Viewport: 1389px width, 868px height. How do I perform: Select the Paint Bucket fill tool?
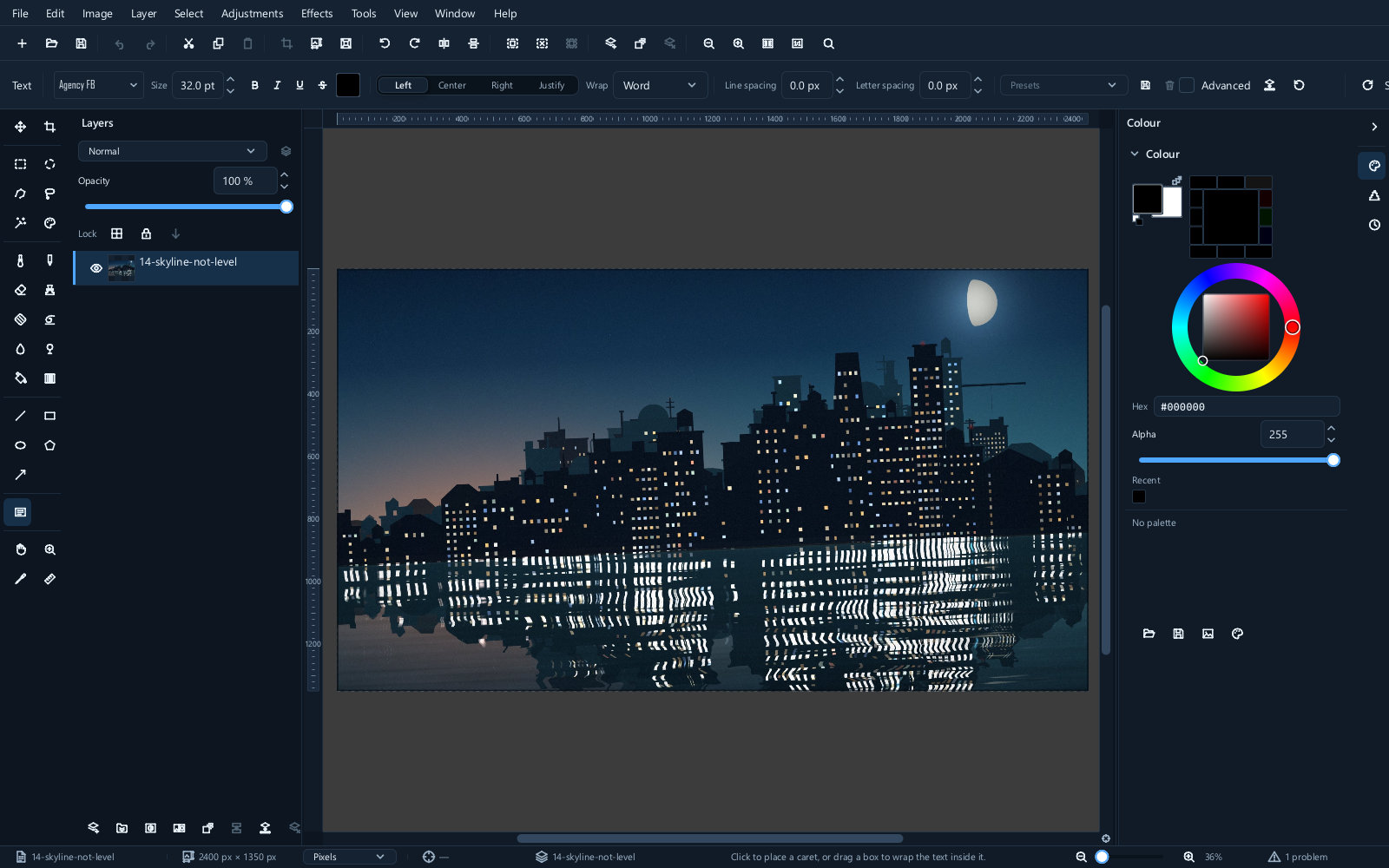coord(20,378)
